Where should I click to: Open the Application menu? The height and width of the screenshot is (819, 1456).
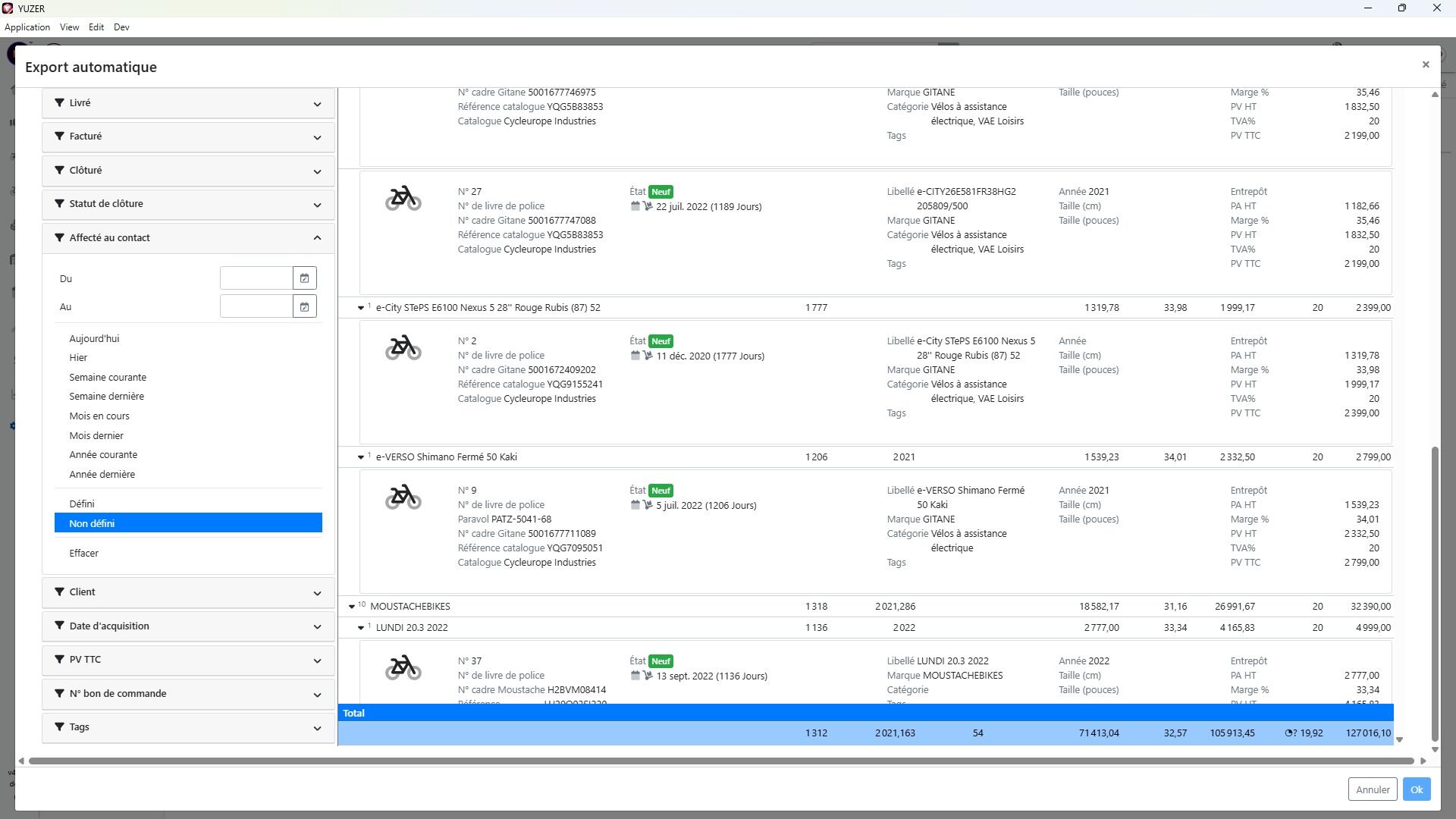[27, 27]
